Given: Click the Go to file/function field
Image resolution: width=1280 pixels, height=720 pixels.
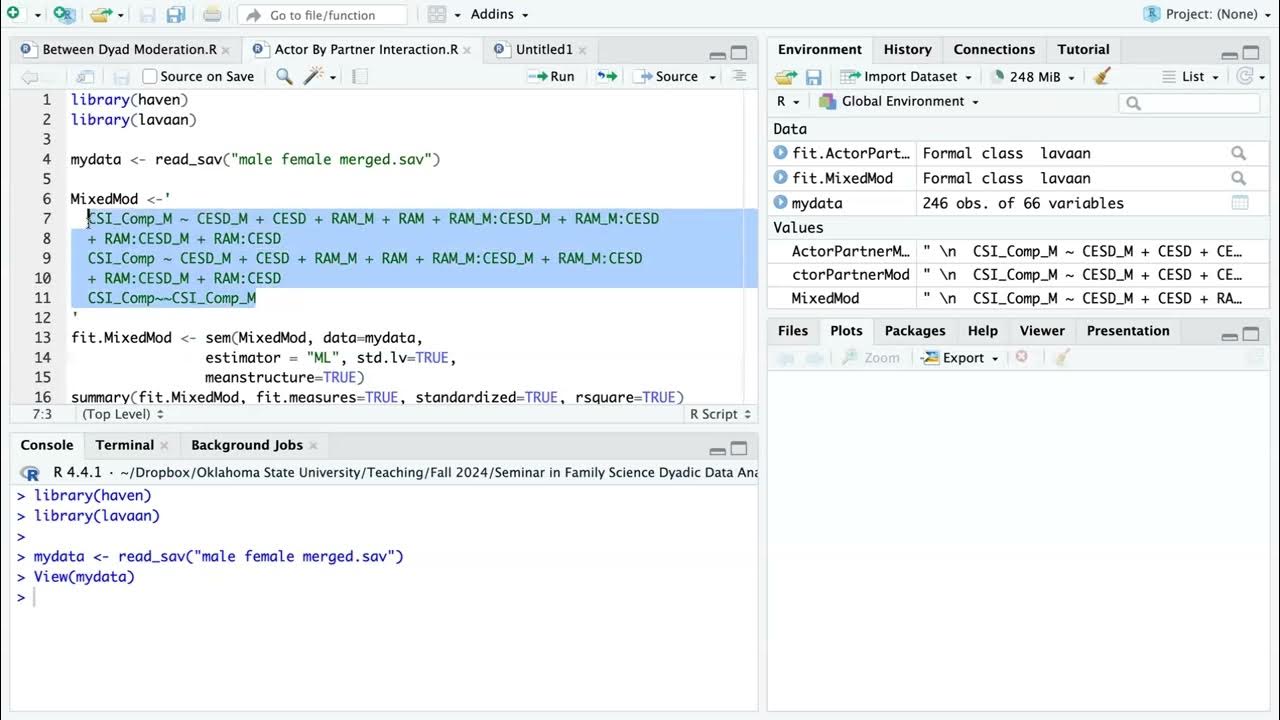Looking at the screenshot, I should coord(322,15).
